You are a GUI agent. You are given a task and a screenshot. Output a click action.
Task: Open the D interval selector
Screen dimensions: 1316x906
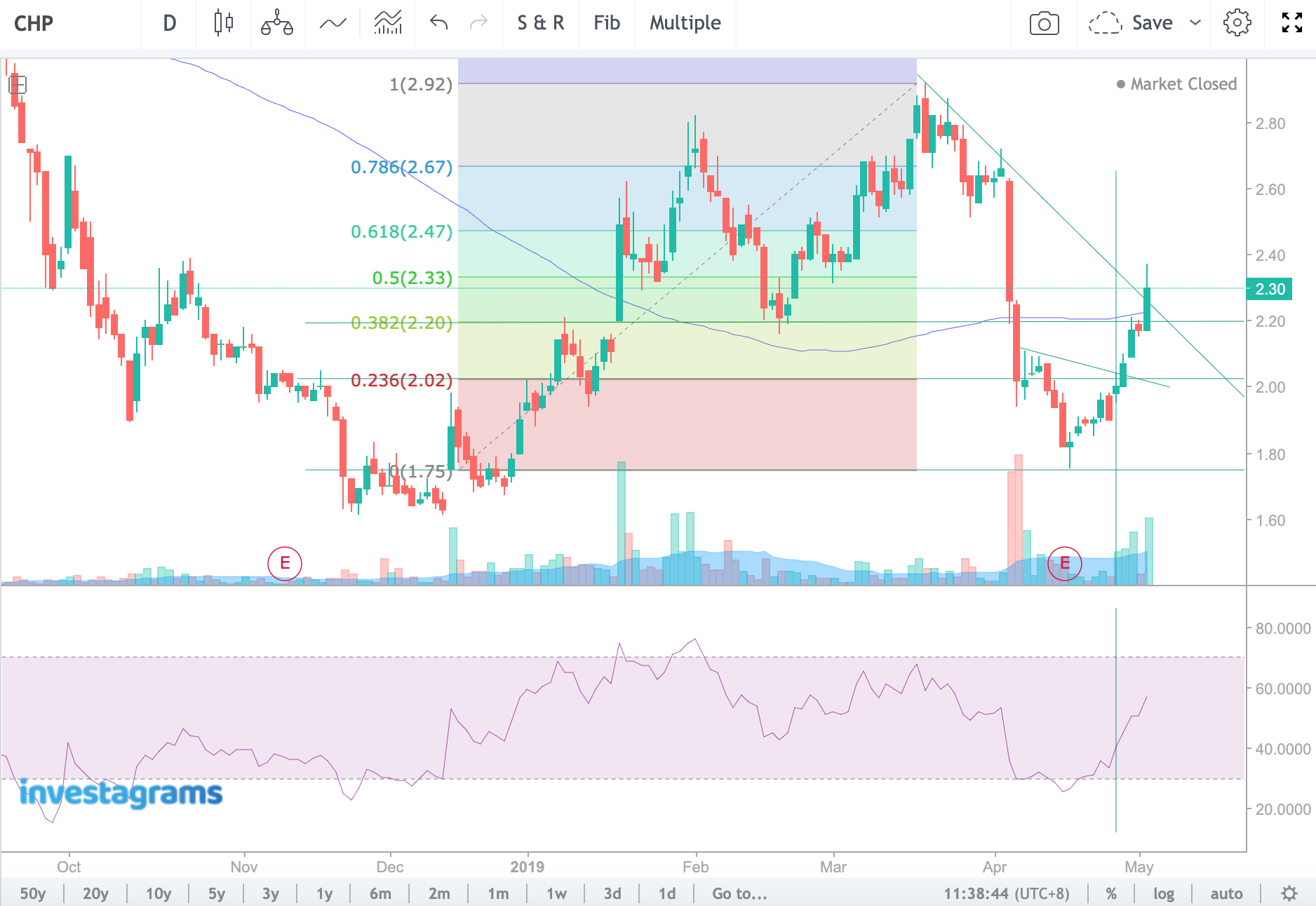[x=170, y=23]
